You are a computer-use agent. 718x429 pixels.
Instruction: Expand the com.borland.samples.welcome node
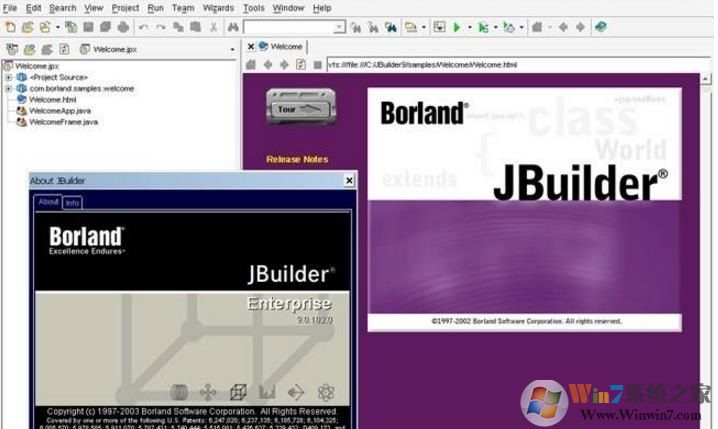(9, 88)
